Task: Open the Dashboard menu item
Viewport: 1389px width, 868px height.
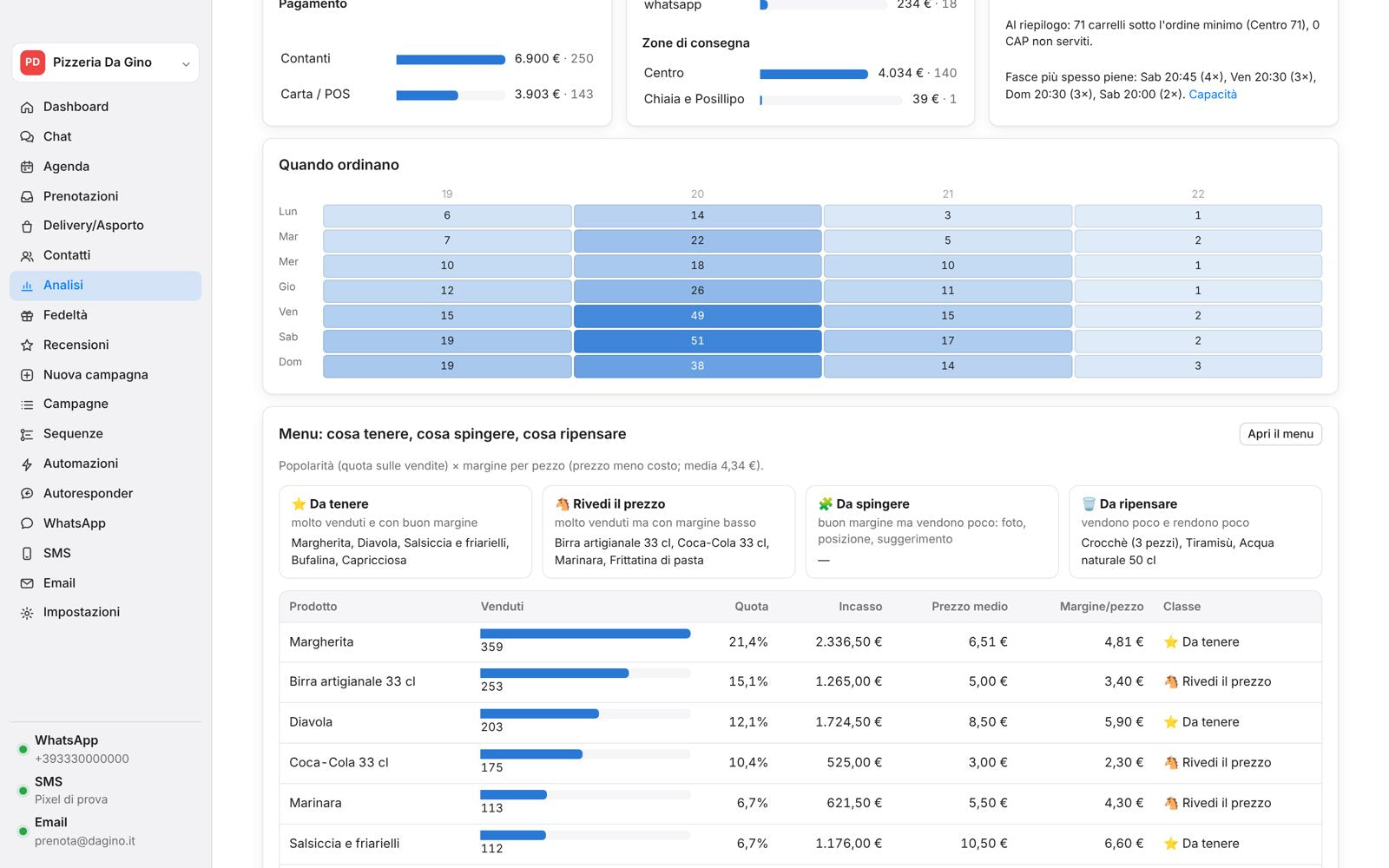Action: tap(106, 107)
